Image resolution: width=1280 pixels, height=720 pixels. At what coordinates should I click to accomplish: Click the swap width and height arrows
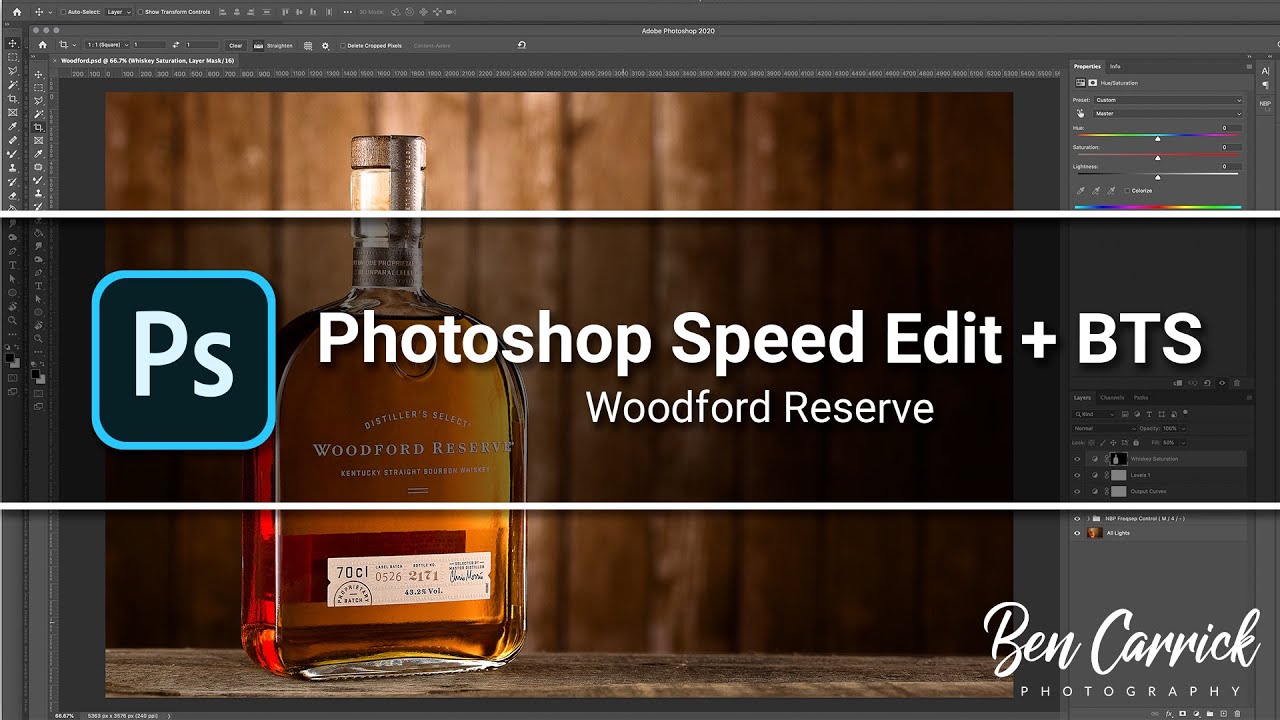tap(176, 45)
